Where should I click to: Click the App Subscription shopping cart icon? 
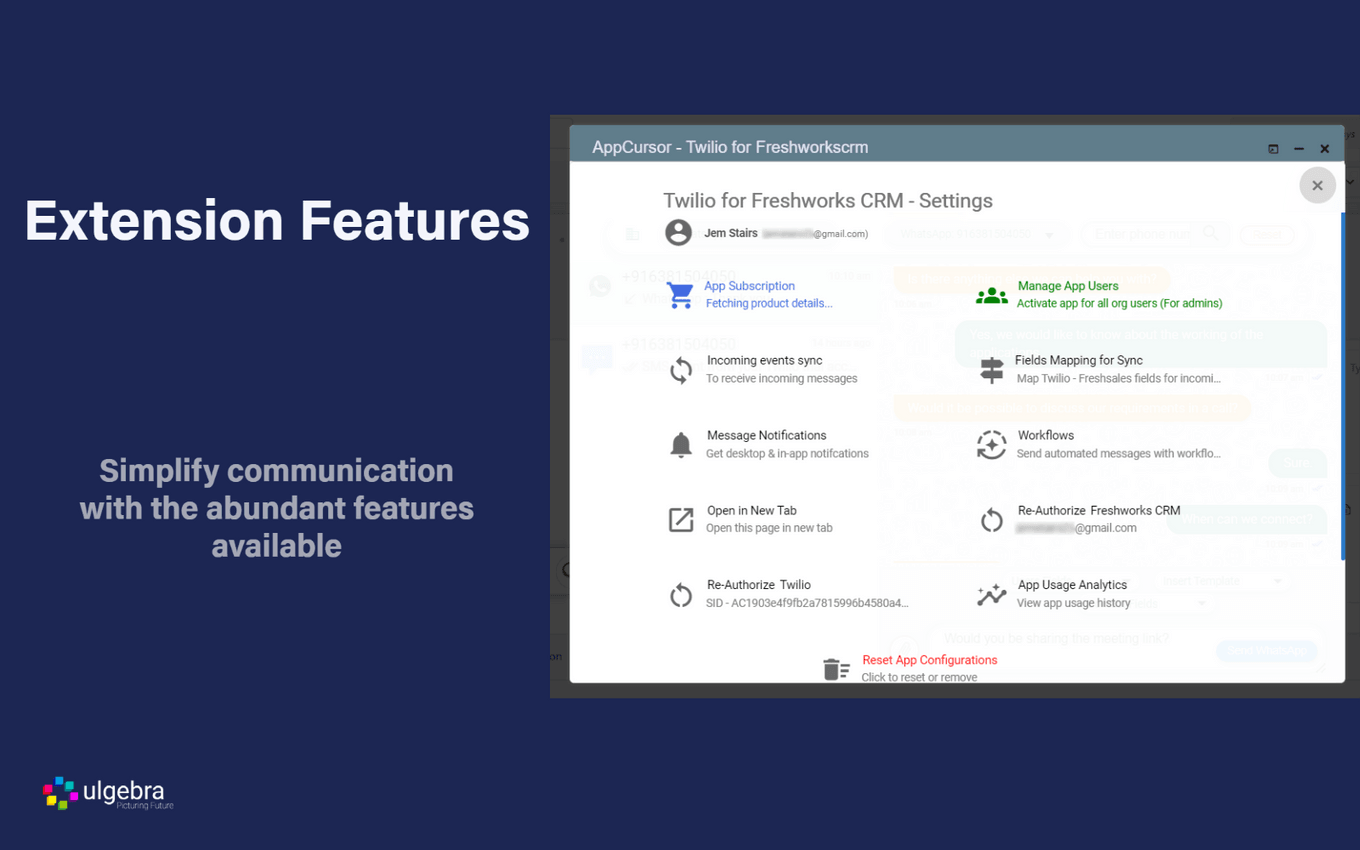(680, 295)
